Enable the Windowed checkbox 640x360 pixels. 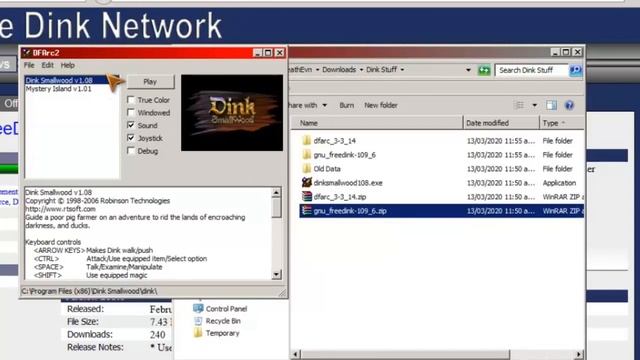(x=131, y=112)
